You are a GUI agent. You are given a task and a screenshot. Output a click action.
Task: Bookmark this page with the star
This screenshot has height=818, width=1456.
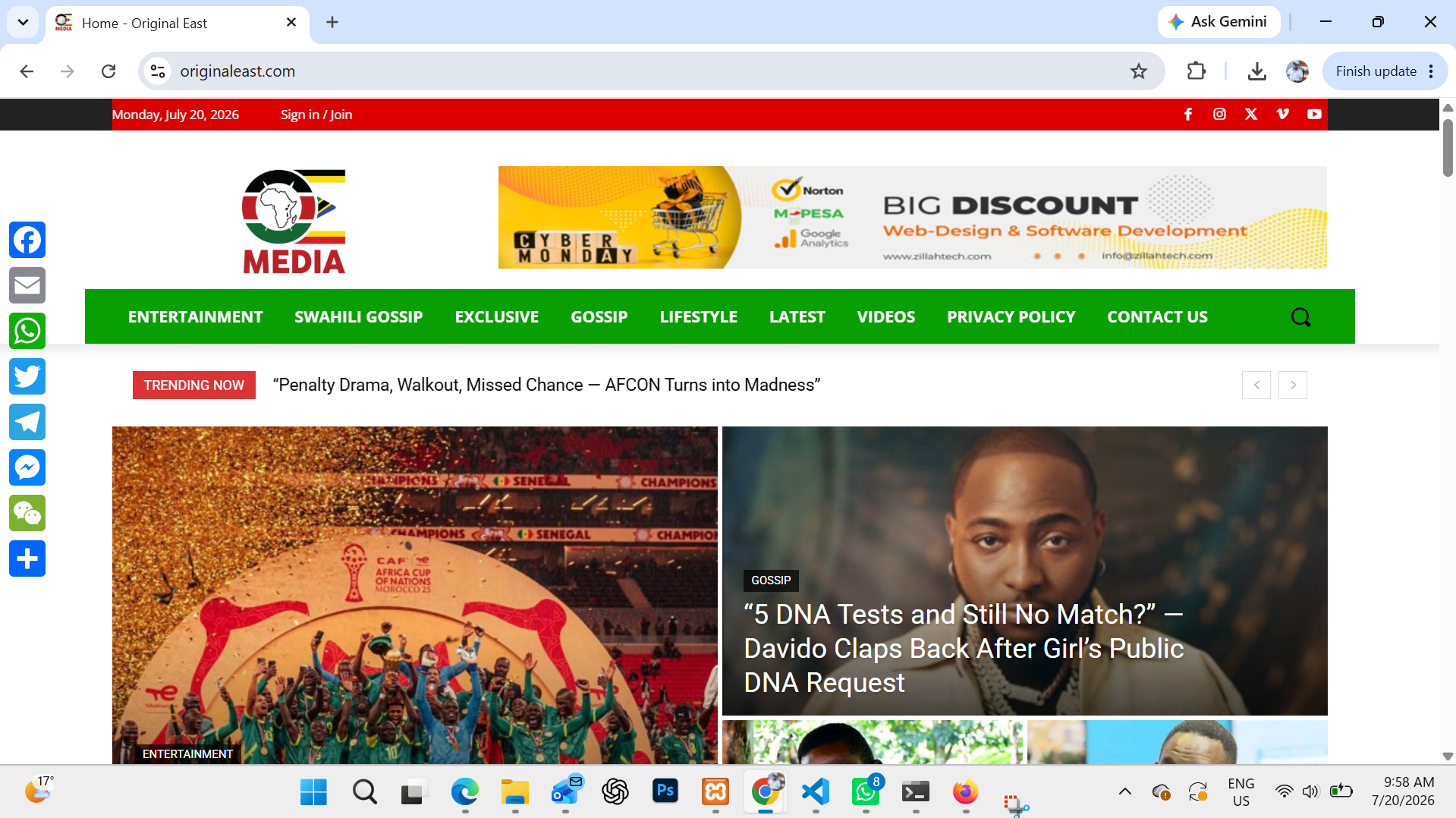click(1139, 71)
